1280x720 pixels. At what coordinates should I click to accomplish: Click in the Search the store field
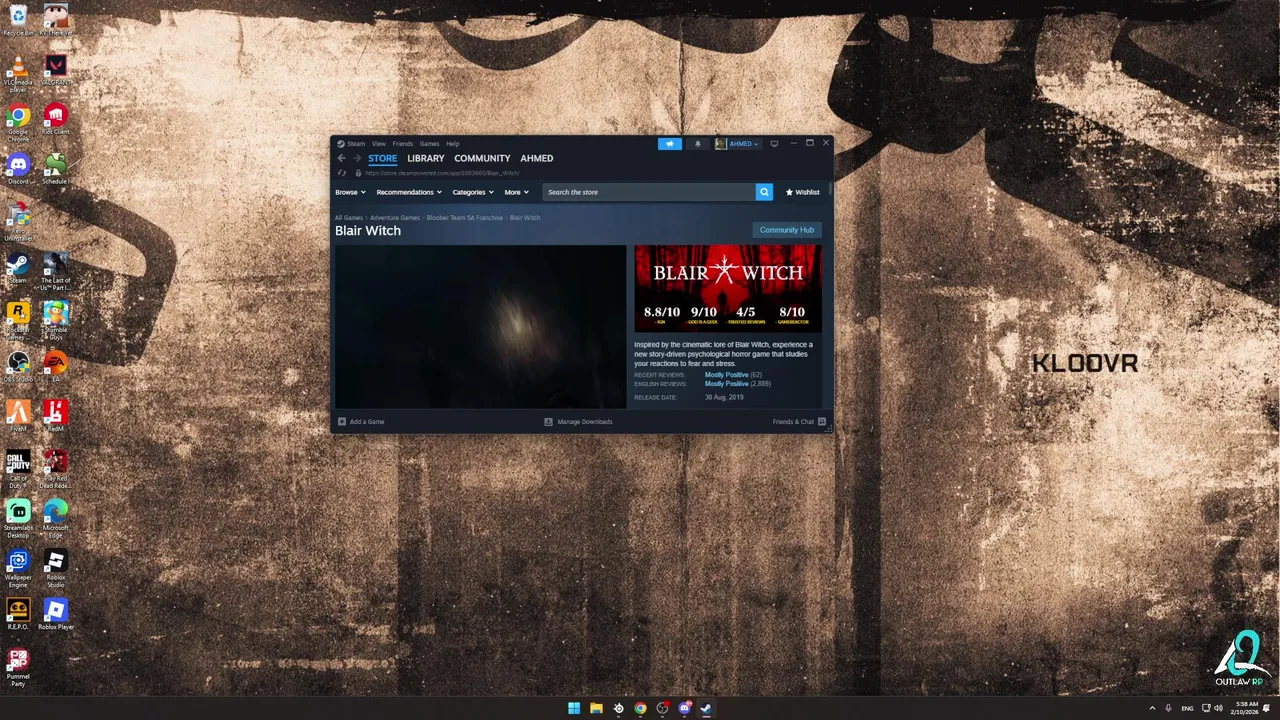(x=649, y=192)
